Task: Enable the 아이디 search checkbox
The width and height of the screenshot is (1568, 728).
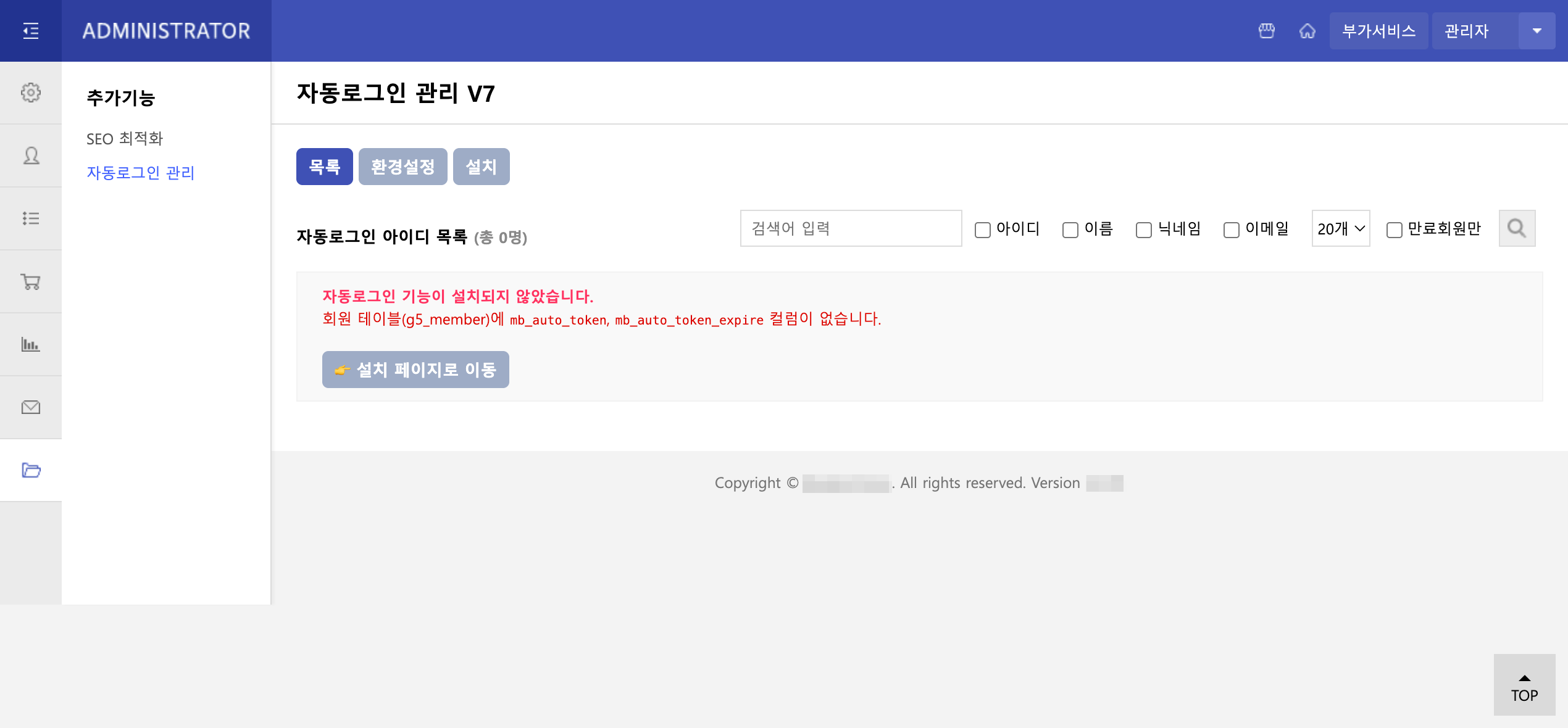Action: click(983, 230)
